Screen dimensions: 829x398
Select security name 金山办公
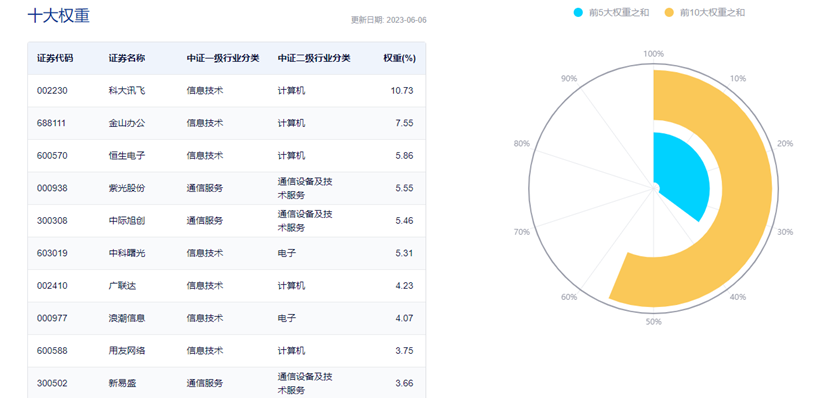[127, 123]
